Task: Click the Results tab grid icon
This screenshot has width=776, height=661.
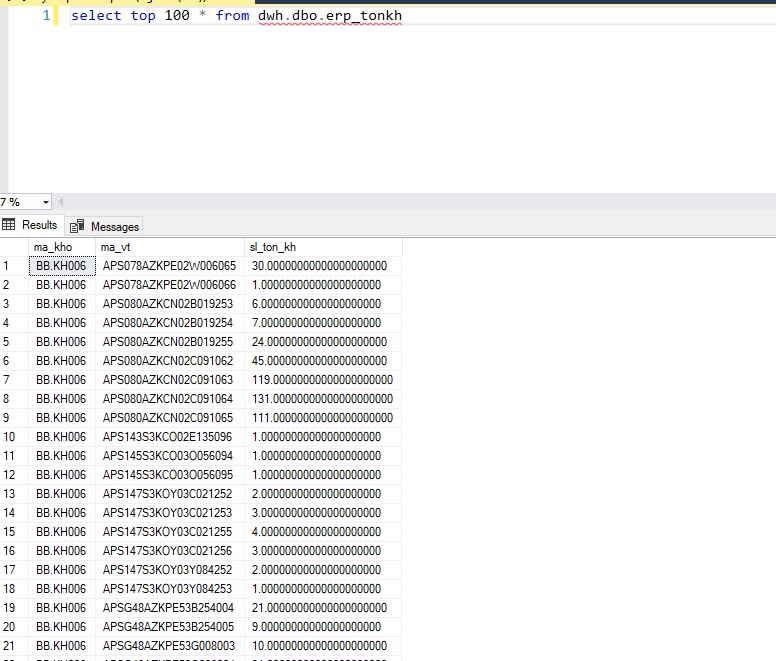Action: point(10,225)
